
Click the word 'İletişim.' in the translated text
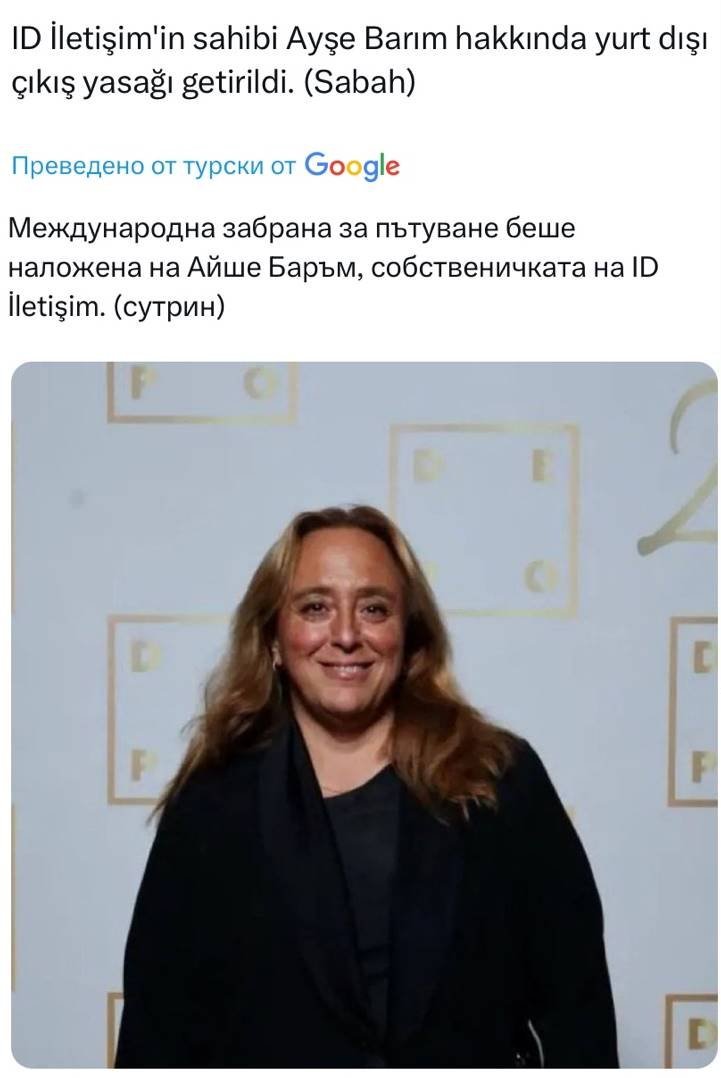click(x=56, y=307)
